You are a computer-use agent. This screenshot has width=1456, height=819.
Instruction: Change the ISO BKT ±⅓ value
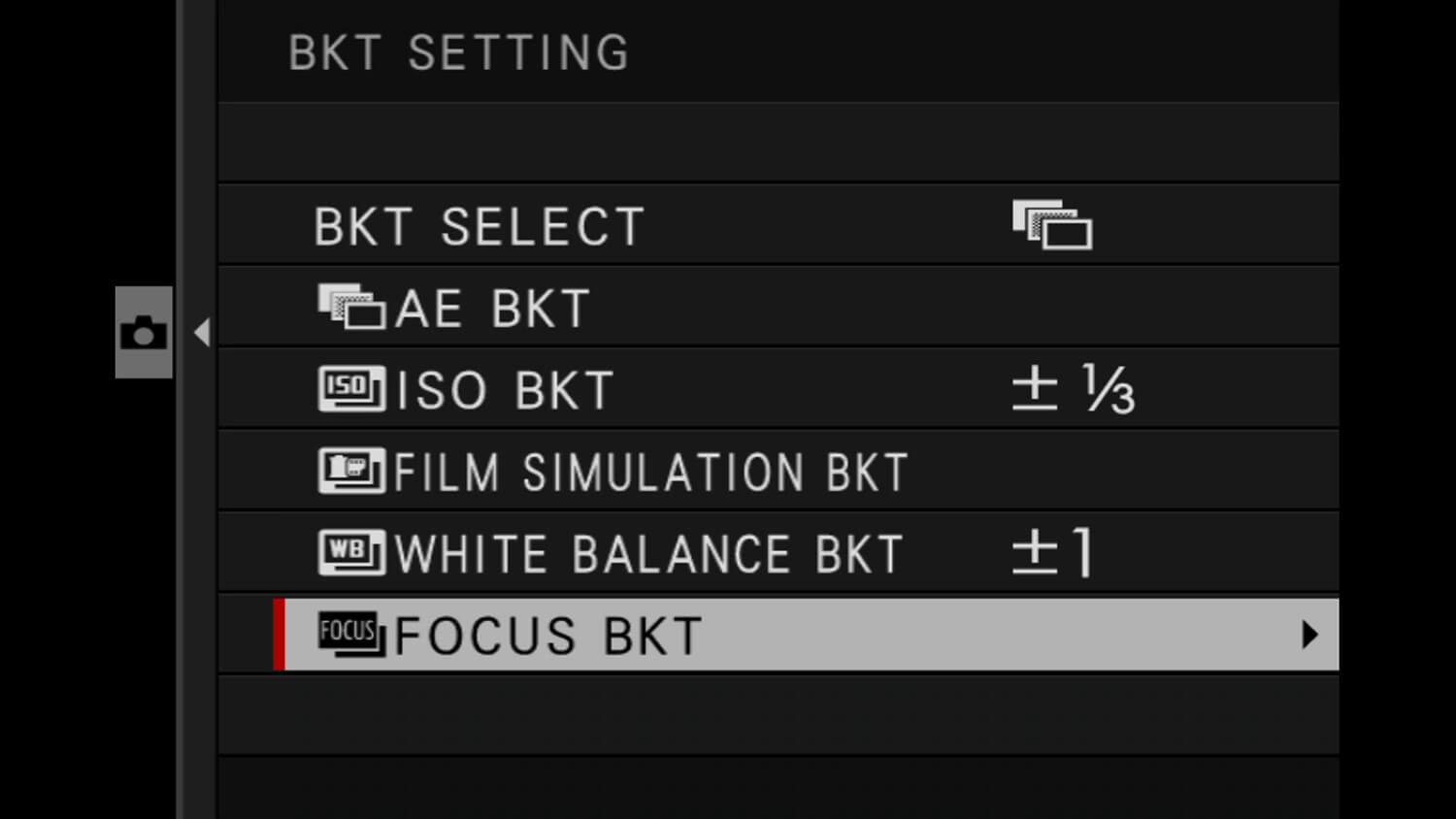(x=1073, y=390)
